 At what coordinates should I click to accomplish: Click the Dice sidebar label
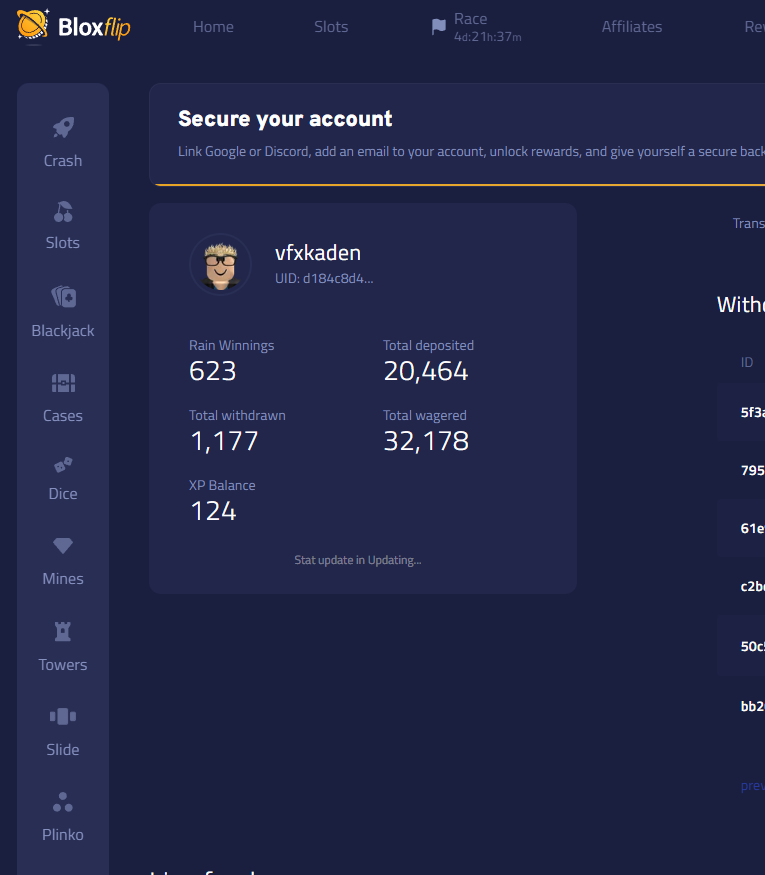click(x=63, y=494)
